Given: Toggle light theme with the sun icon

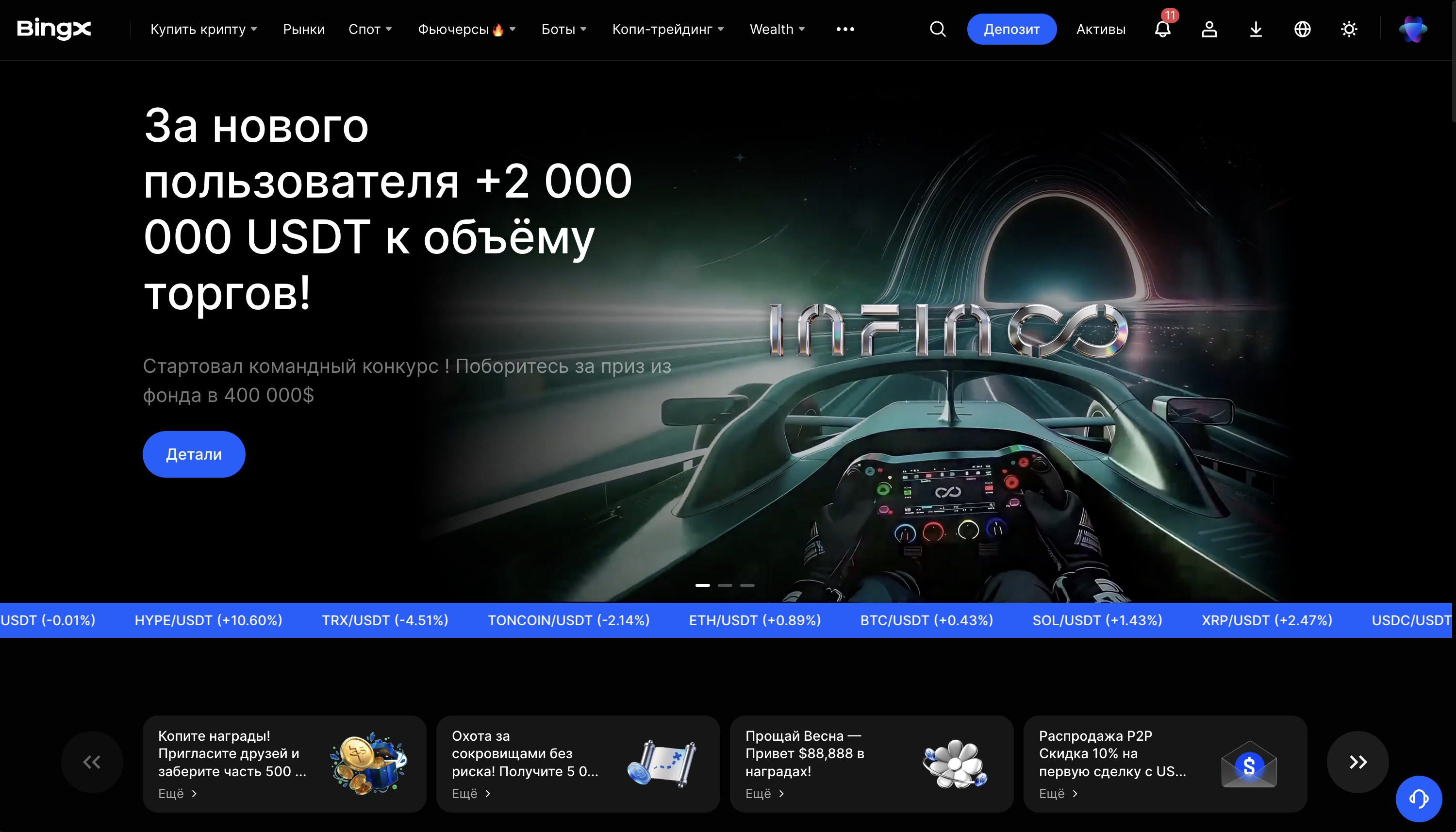Looking at the screenshot, I should (1349, 29).
